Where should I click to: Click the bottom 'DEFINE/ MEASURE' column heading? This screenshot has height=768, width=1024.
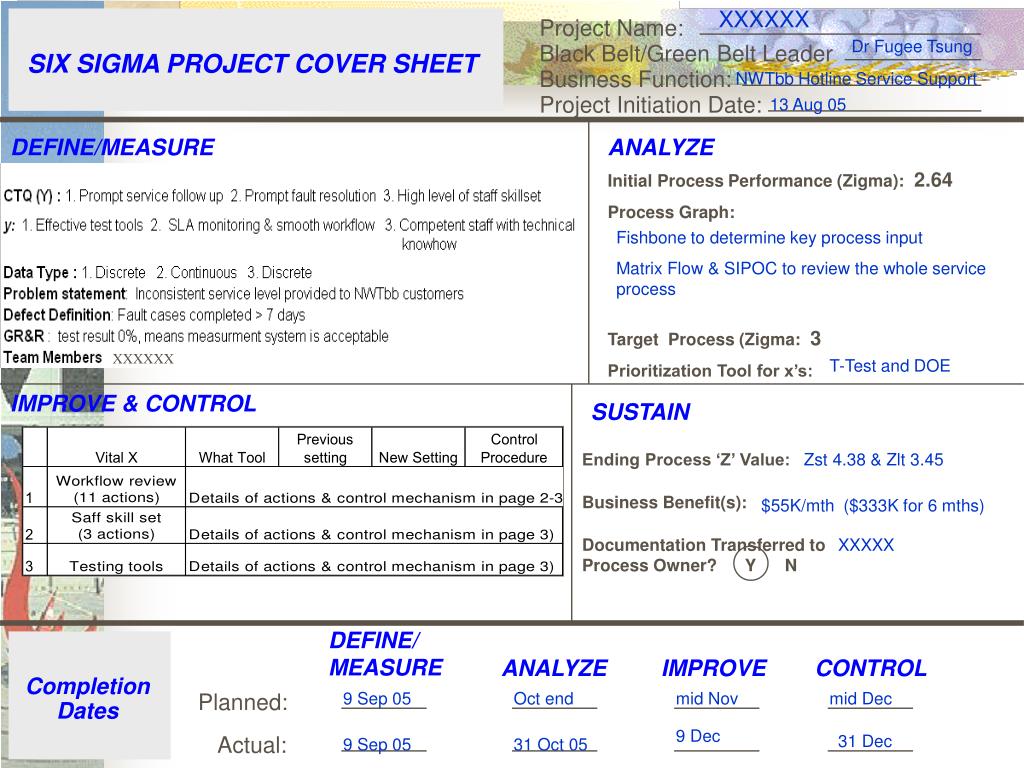click(x=386, y=654)
